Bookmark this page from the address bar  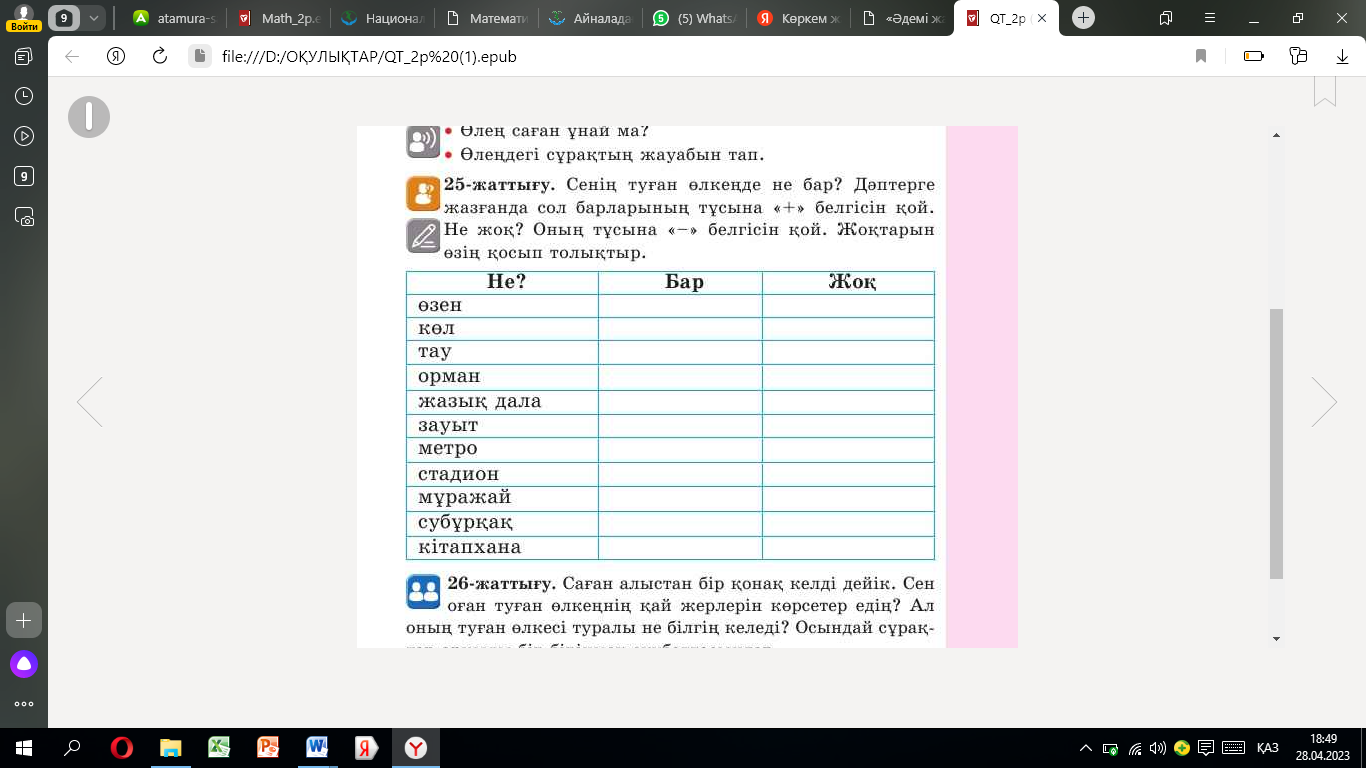[1201, 57]
